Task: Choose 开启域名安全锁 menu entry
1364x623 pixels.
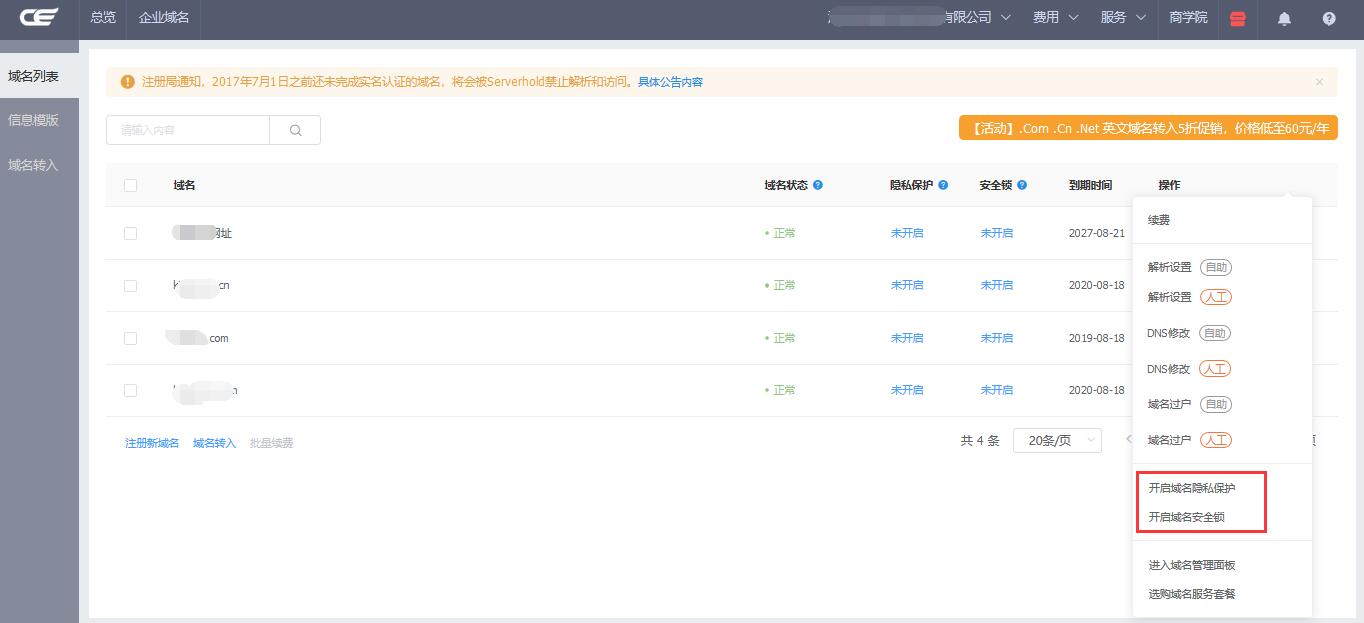Action: click(x=1186, y=517)
